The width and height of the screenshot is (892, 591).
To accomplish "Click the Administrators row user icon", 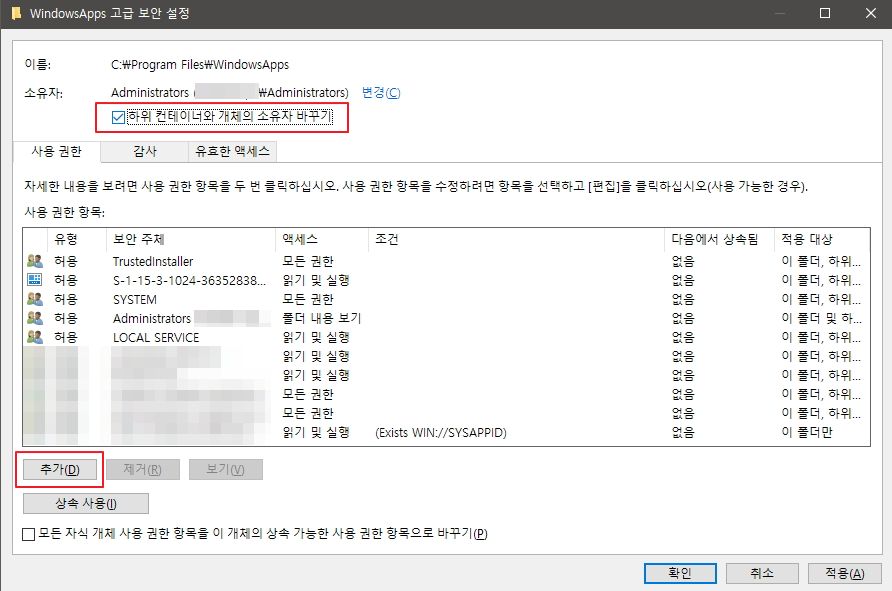I will [x=35, y=318].
